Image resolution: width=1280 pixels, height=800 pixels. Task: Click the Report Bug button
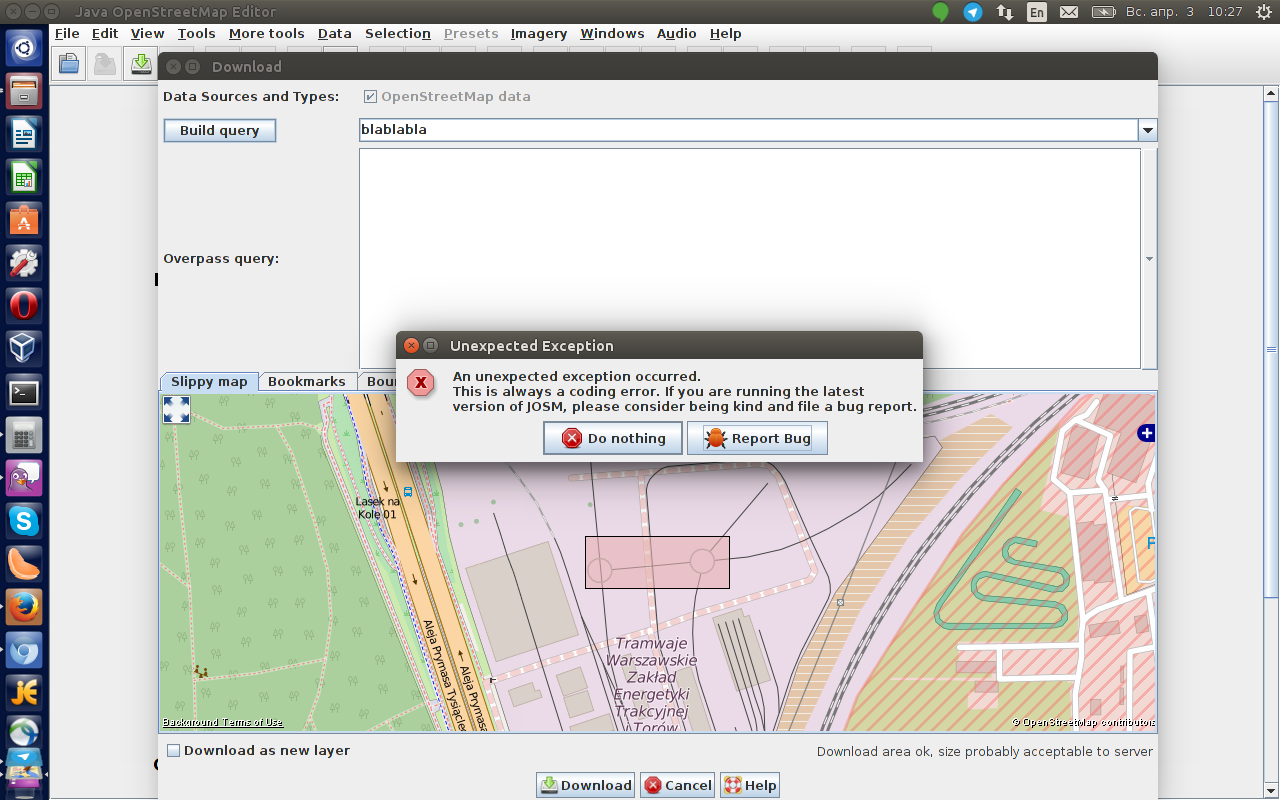click(757, 438)
